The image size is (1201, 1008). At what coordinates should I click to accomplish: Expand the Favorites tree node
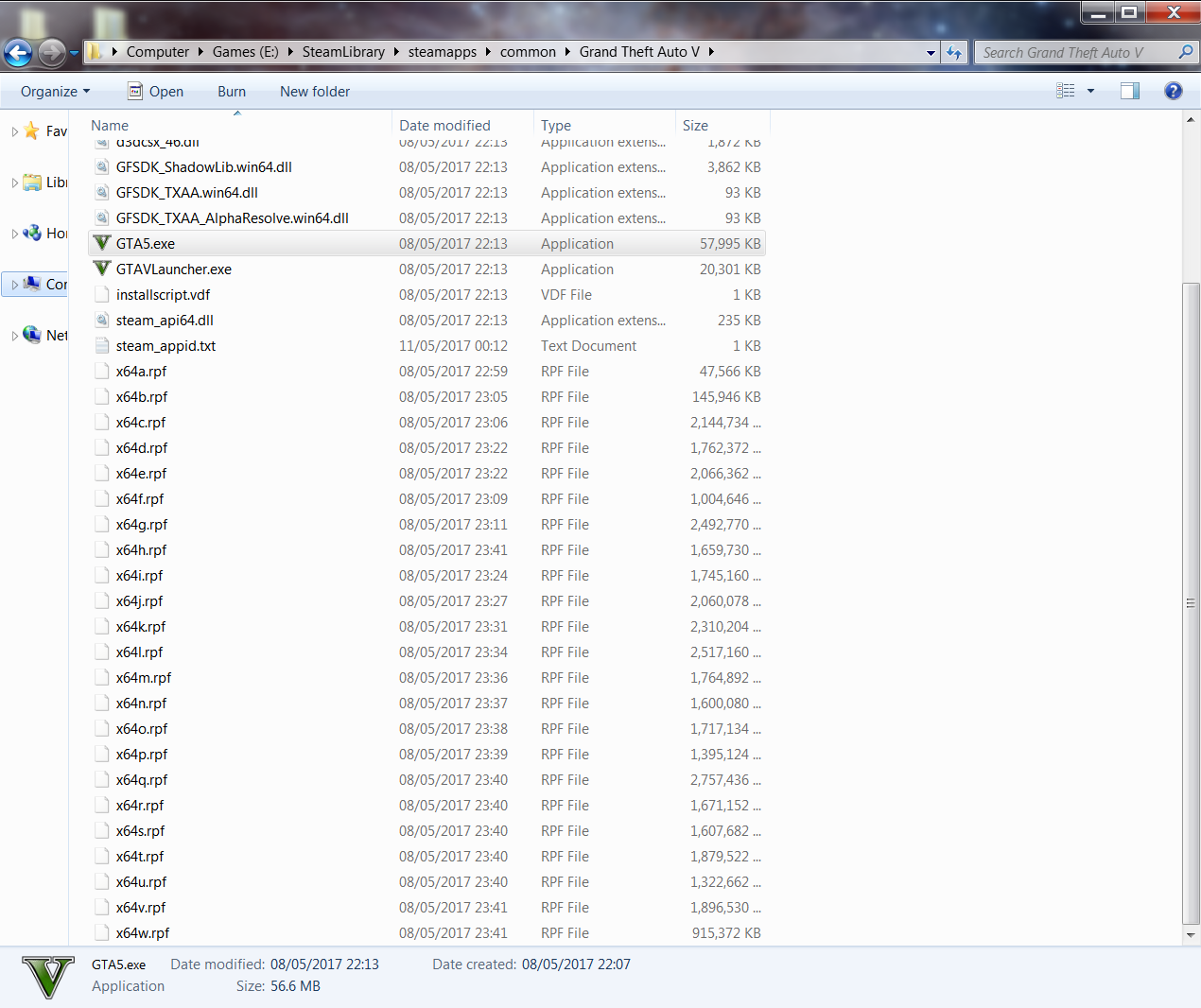click(x=14, y=131)
